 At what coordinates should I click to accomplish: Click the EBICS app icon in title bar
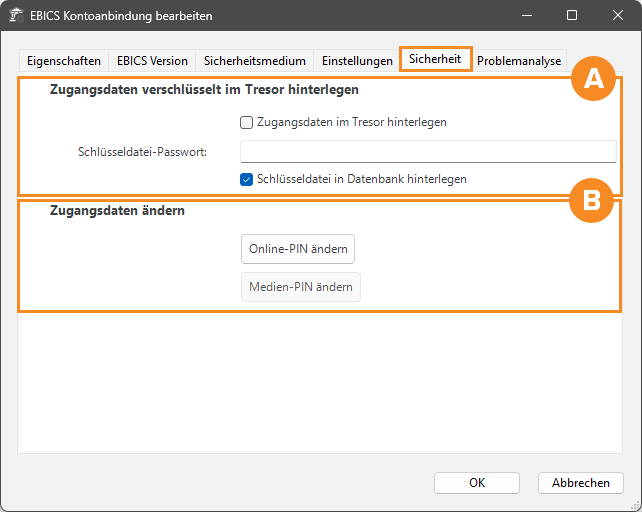[x=17, y=16]
